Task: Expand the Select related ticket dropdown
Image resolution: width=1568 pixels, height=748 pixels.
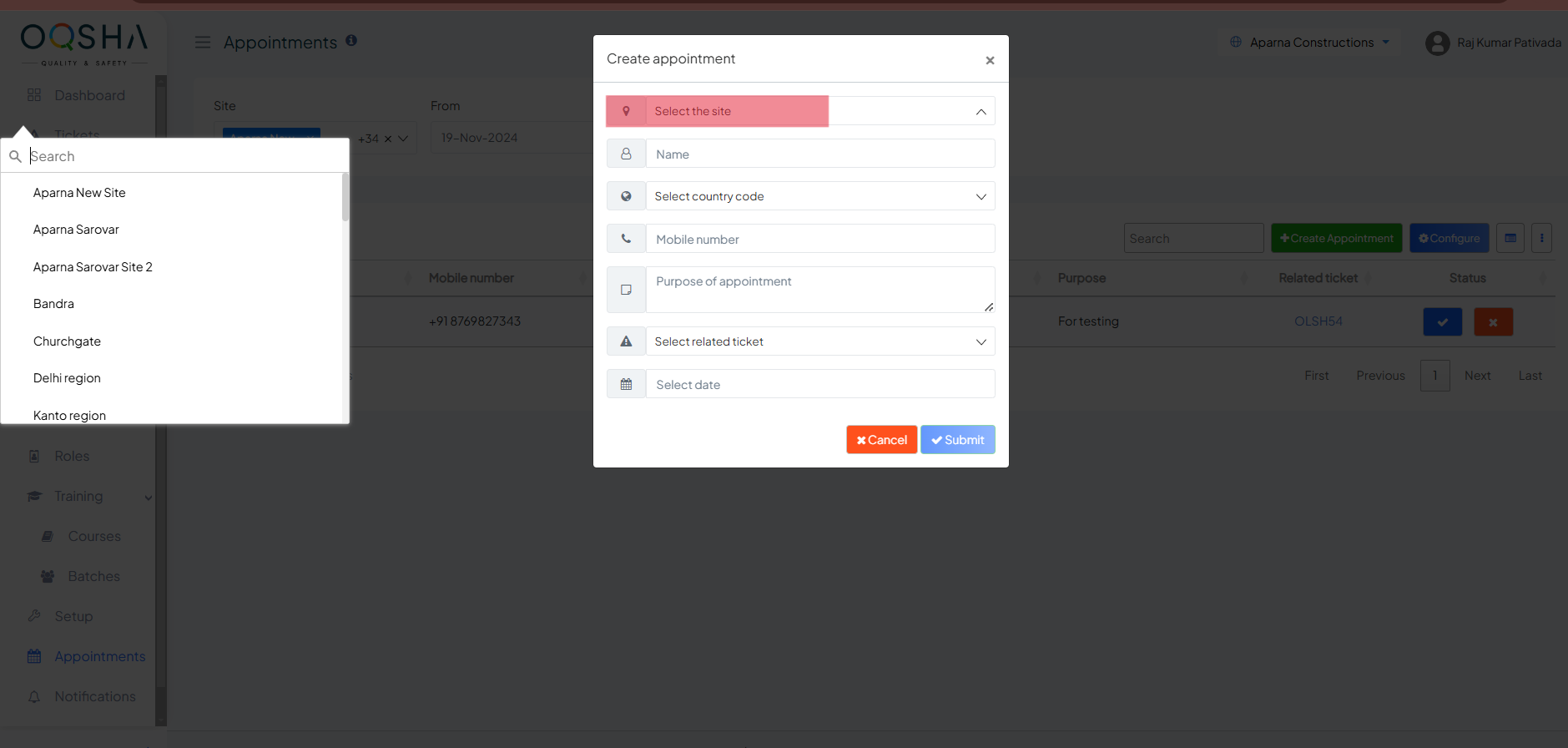Action: 819,341
